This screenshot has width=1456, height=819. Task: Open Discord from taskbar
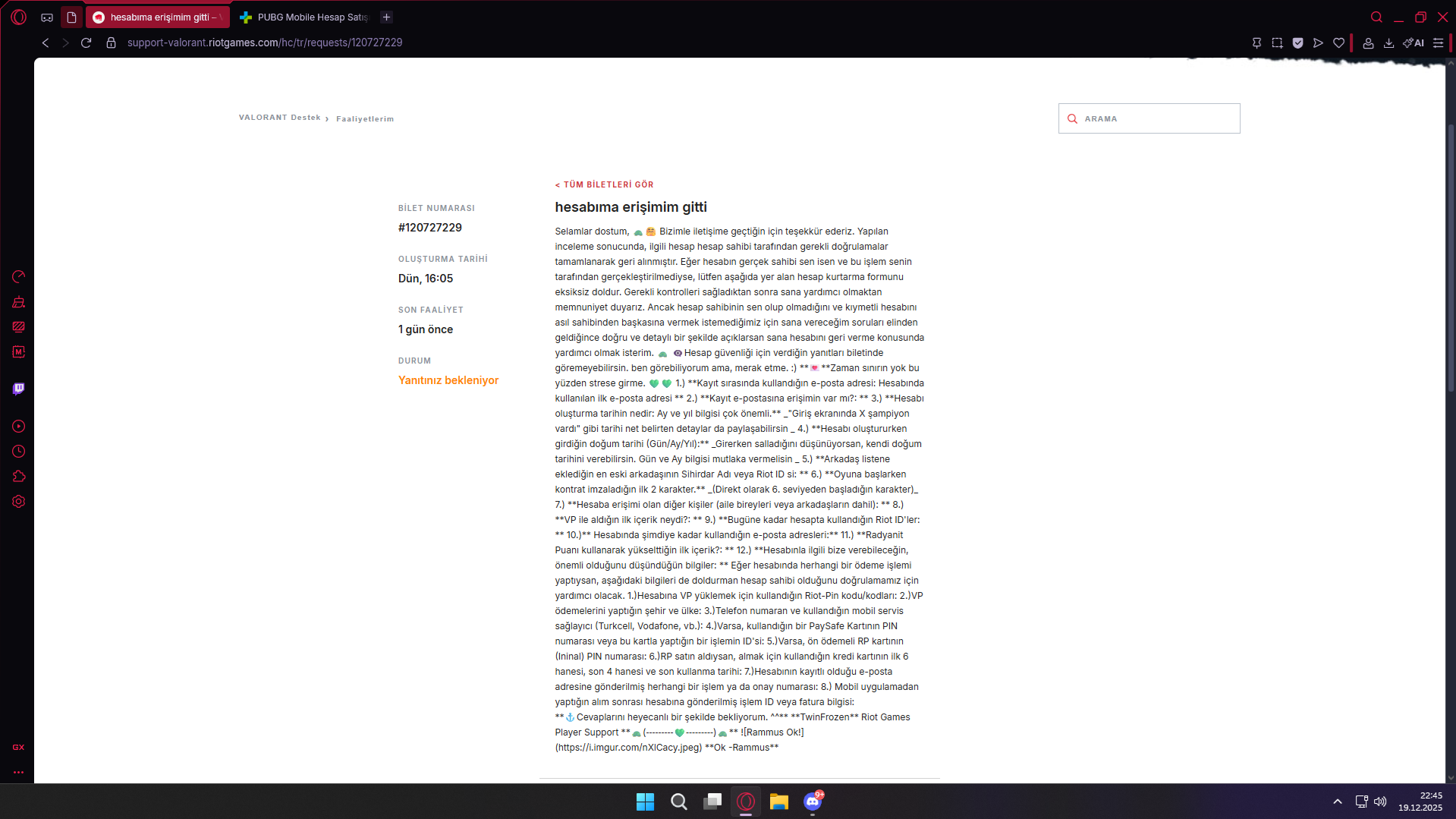pos(813,802)
